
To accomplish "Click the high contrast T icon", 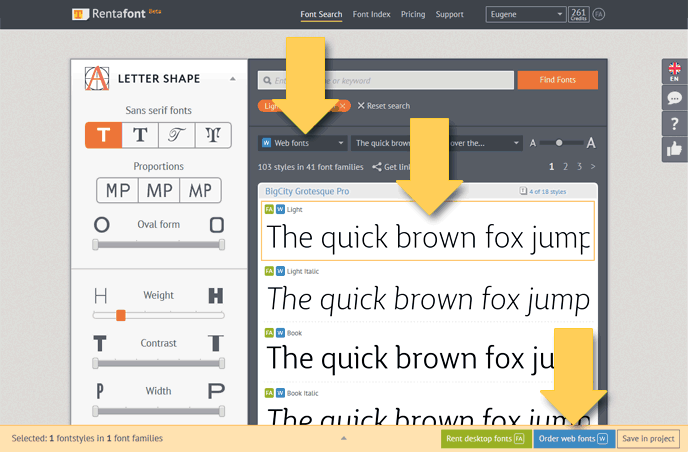I will click(215, 343).
